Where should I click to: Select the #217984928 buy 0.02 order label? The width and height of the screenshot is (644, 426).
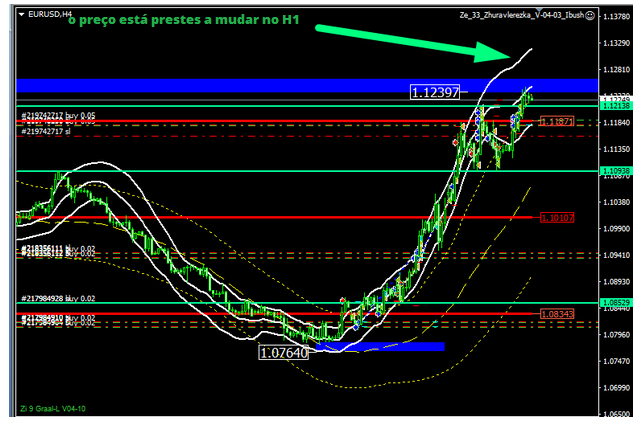click(x=58, y=298)
